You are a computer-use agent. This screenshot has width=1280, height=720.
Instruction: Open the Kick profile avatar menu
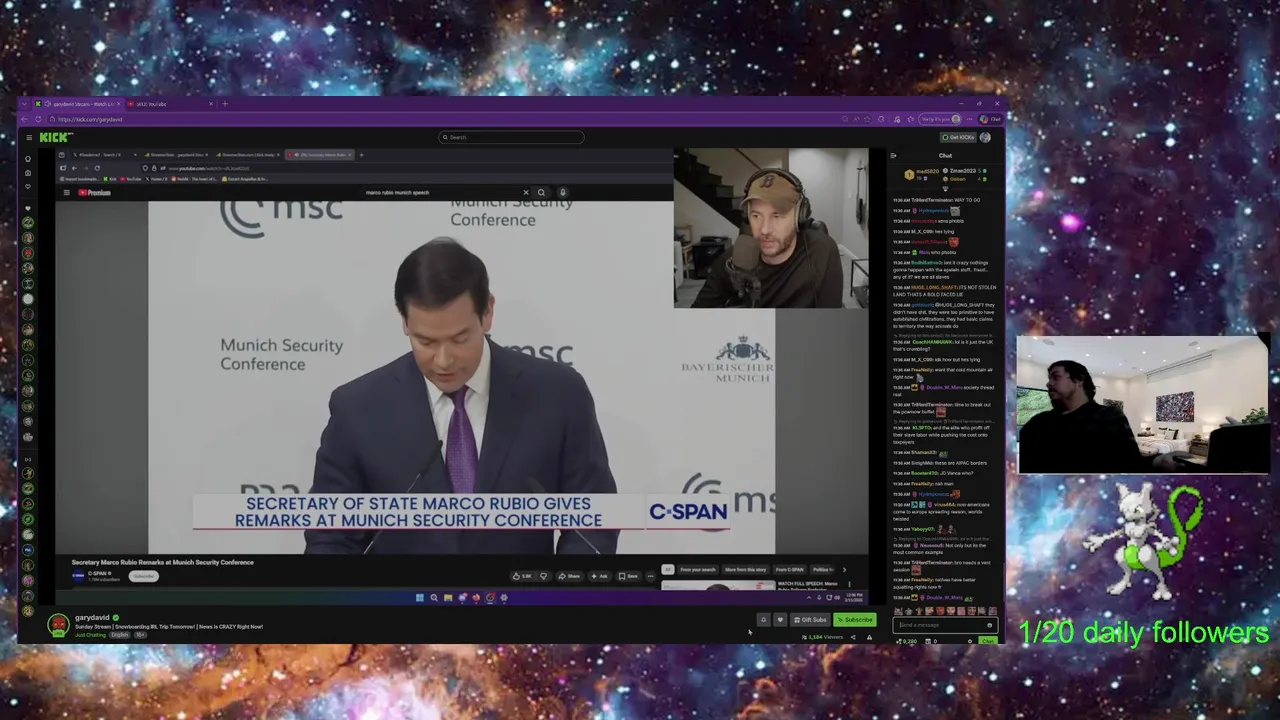point(985,137)
